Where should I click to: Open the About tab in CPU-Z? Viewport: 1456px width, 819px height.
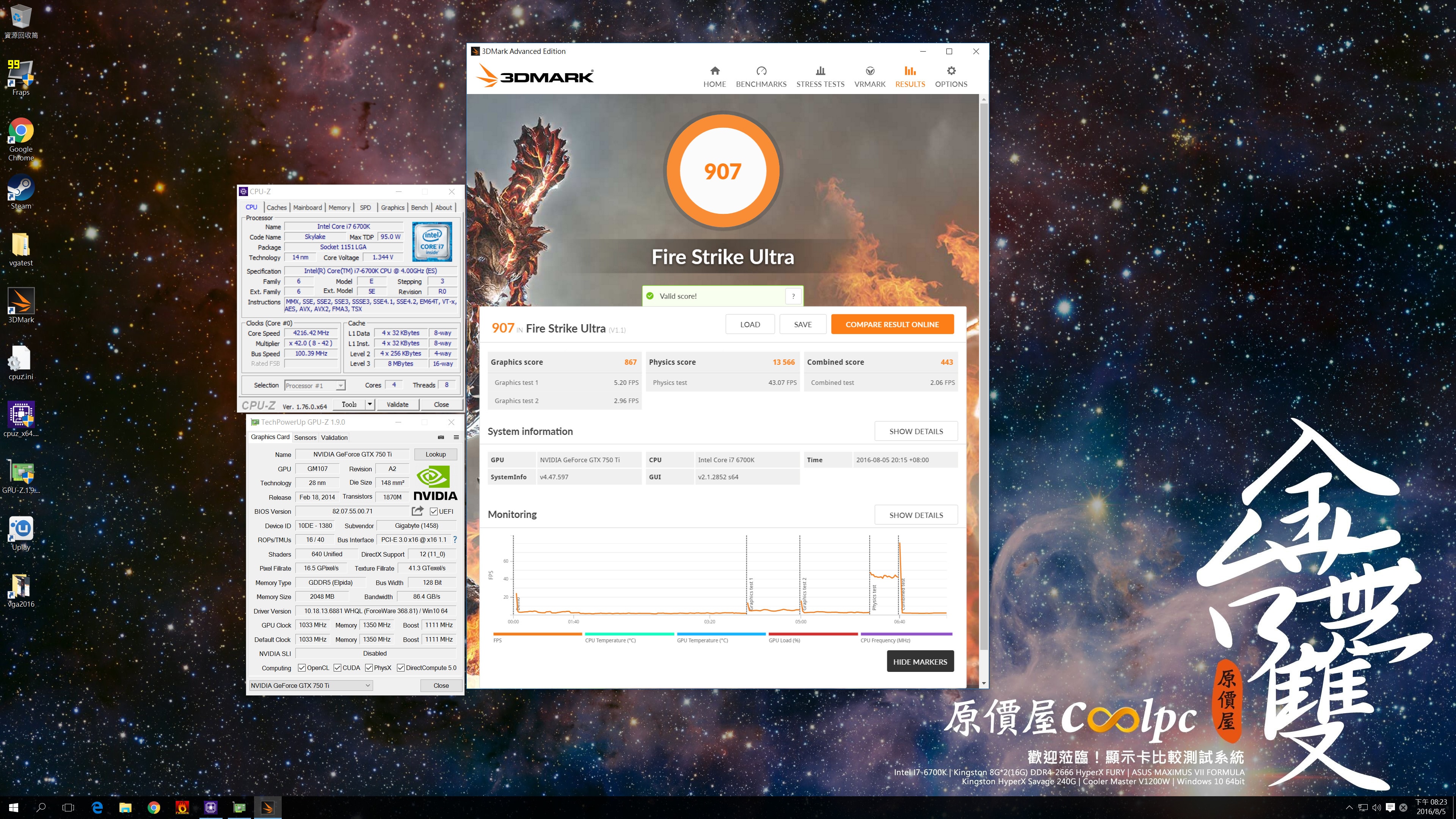coord(443,207)
